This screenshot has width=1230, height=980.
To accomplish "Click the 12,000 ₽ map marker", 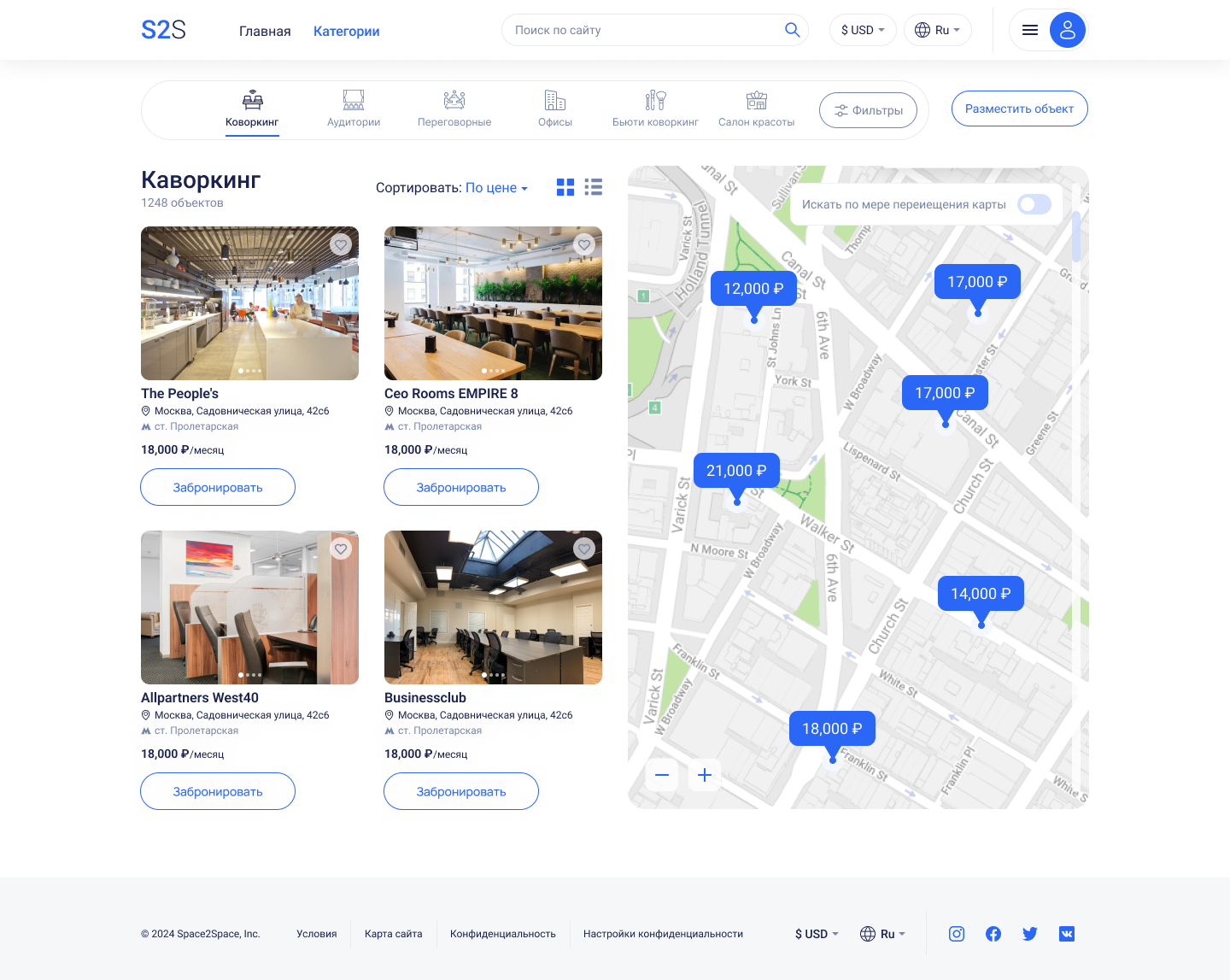I will [x=753, y=289].
